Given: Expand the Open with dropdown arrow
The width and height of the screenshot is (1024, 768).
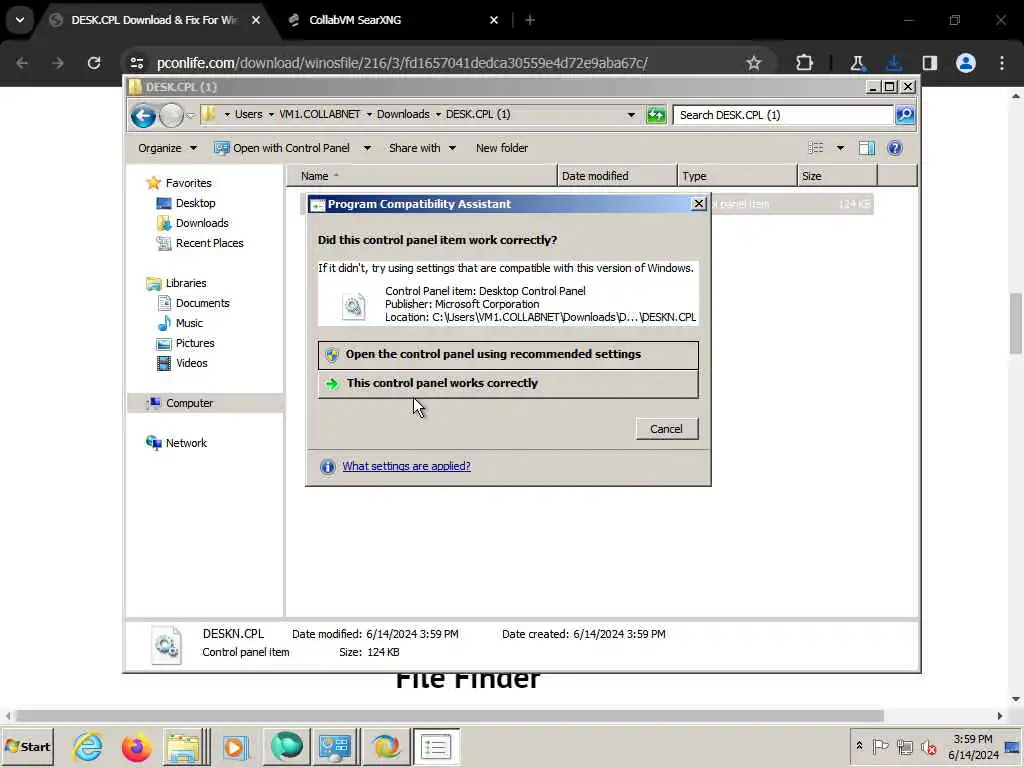Looking at the screenshot, I should point(367,148).
